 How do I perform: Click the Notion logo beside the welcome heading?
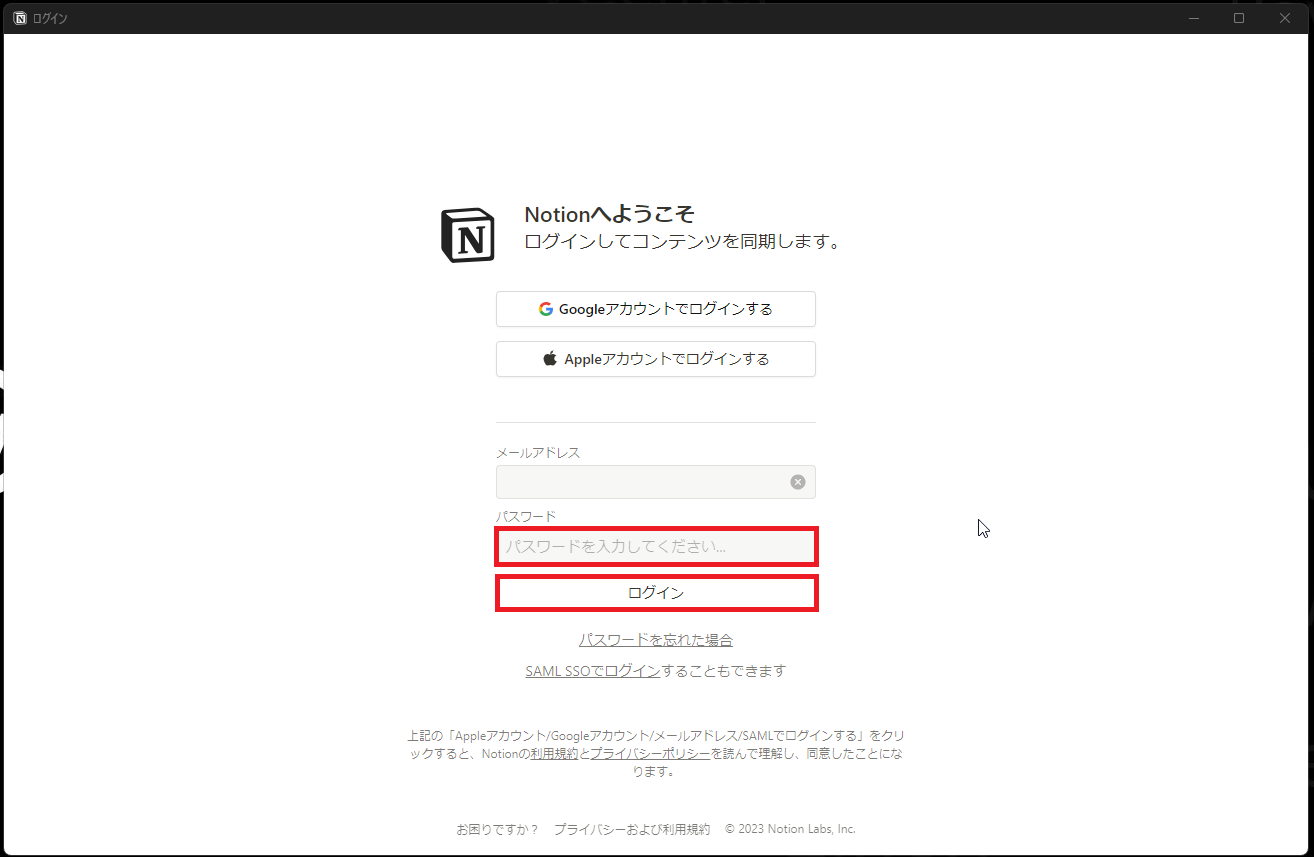(x=467, y=236)
